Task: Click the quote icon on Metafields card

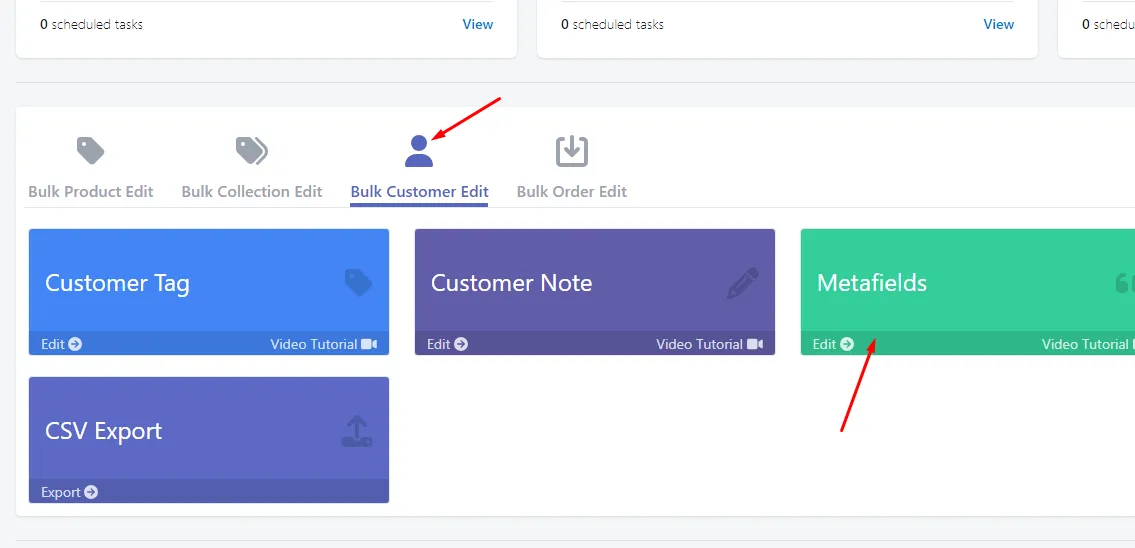Action: point(1125,283)
